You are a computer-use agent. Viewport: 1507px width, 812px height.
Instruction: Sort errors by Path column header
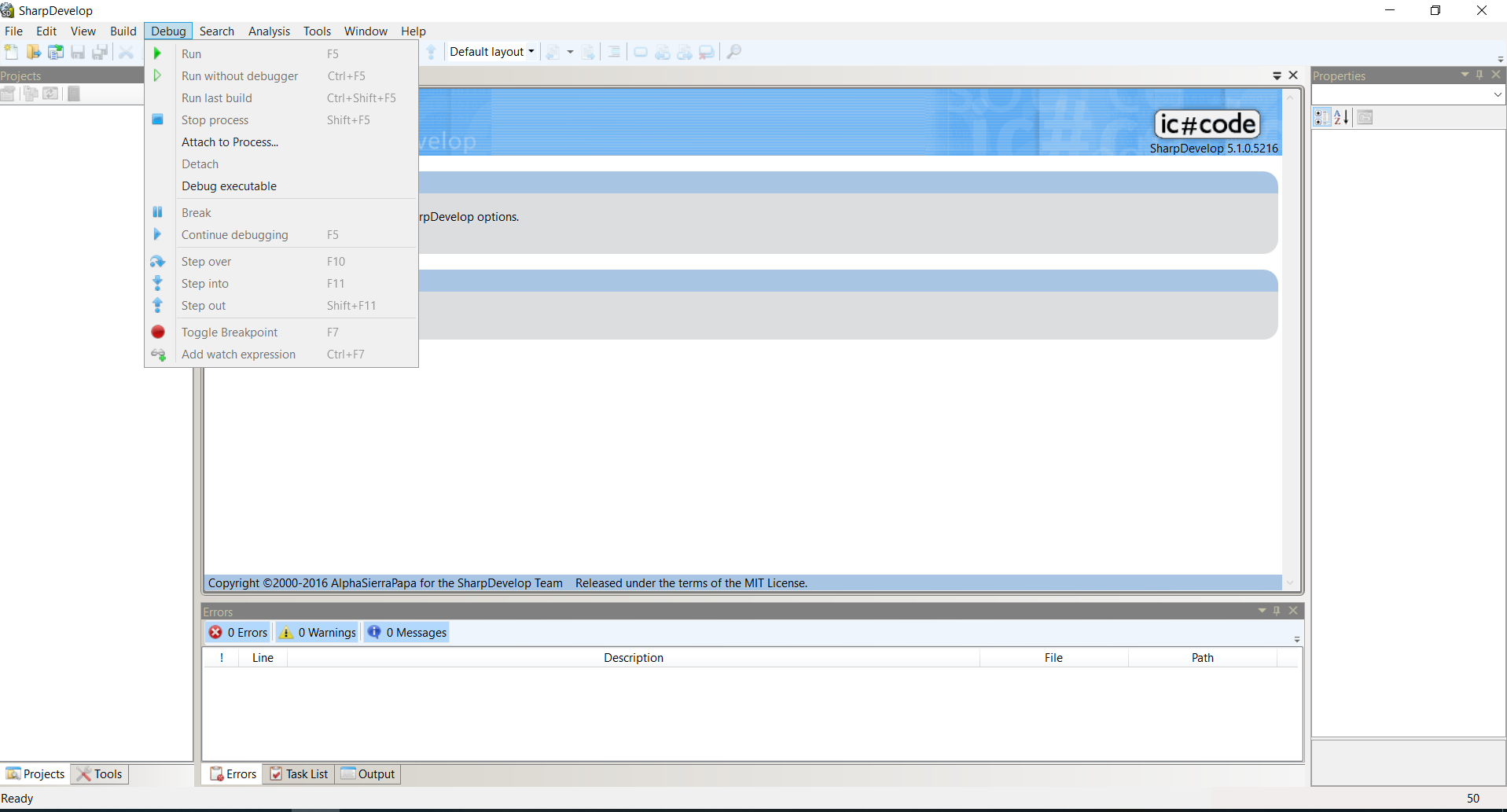[x=1202, y=657]
